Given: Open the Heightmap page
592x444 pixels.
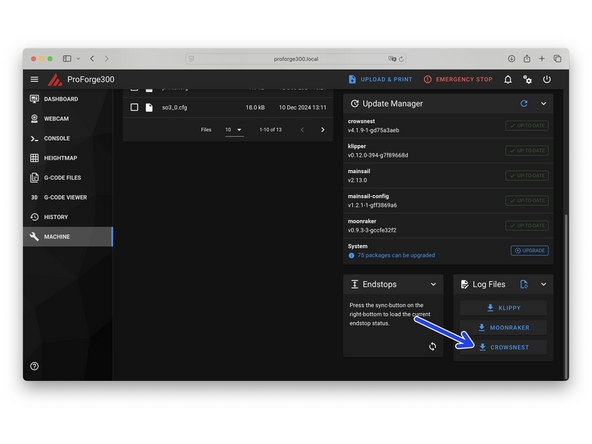Looking at the screenshot, I should click(68, 158).
